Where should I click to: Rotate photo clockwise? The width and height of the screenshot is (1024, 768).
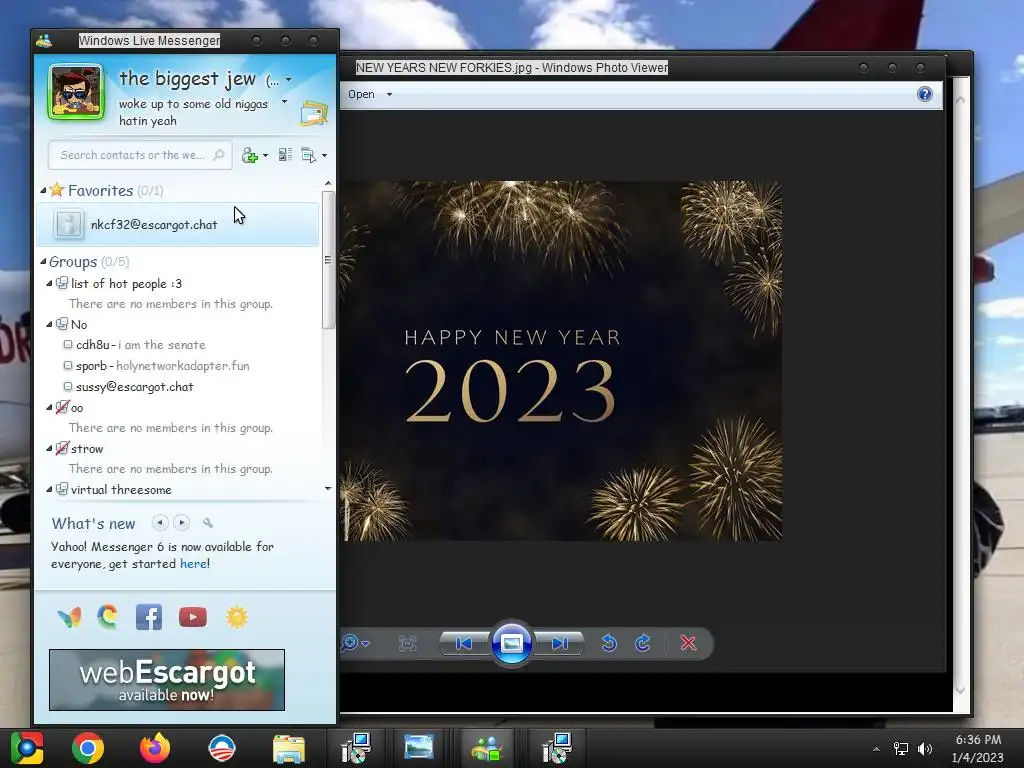click(643, 643)
